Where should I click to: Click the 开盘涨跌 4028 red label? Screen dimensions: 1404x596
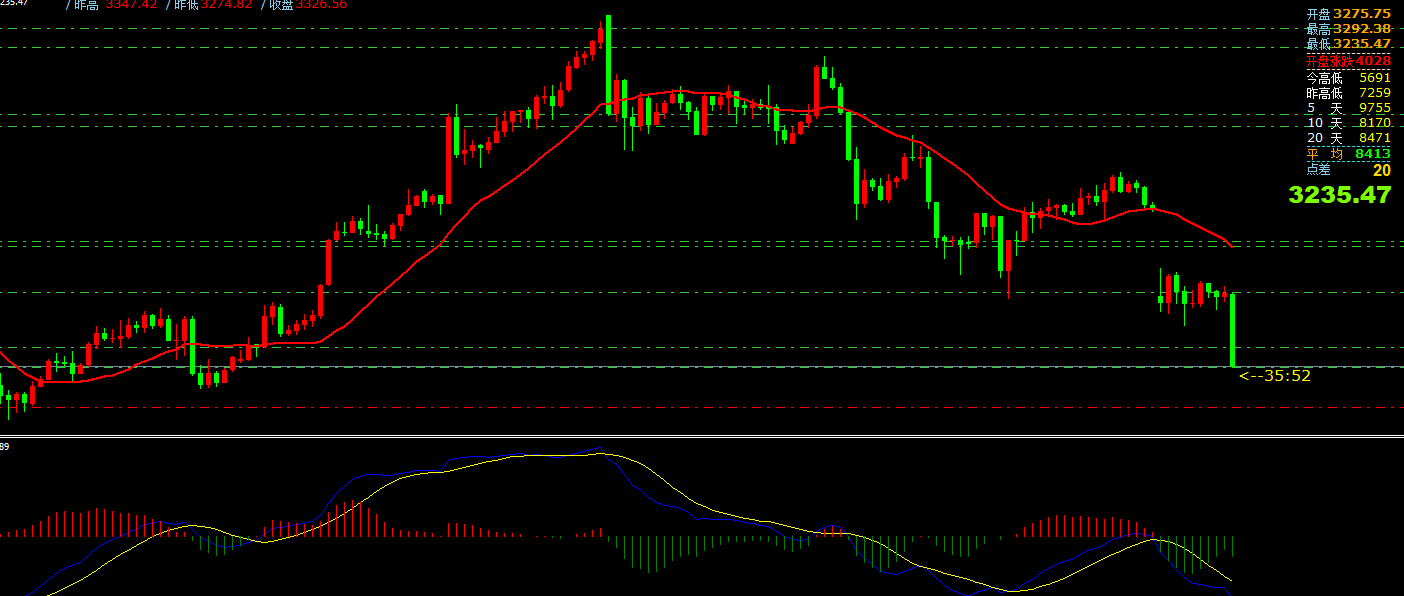pyautogui.click(x=1348, y=61)
